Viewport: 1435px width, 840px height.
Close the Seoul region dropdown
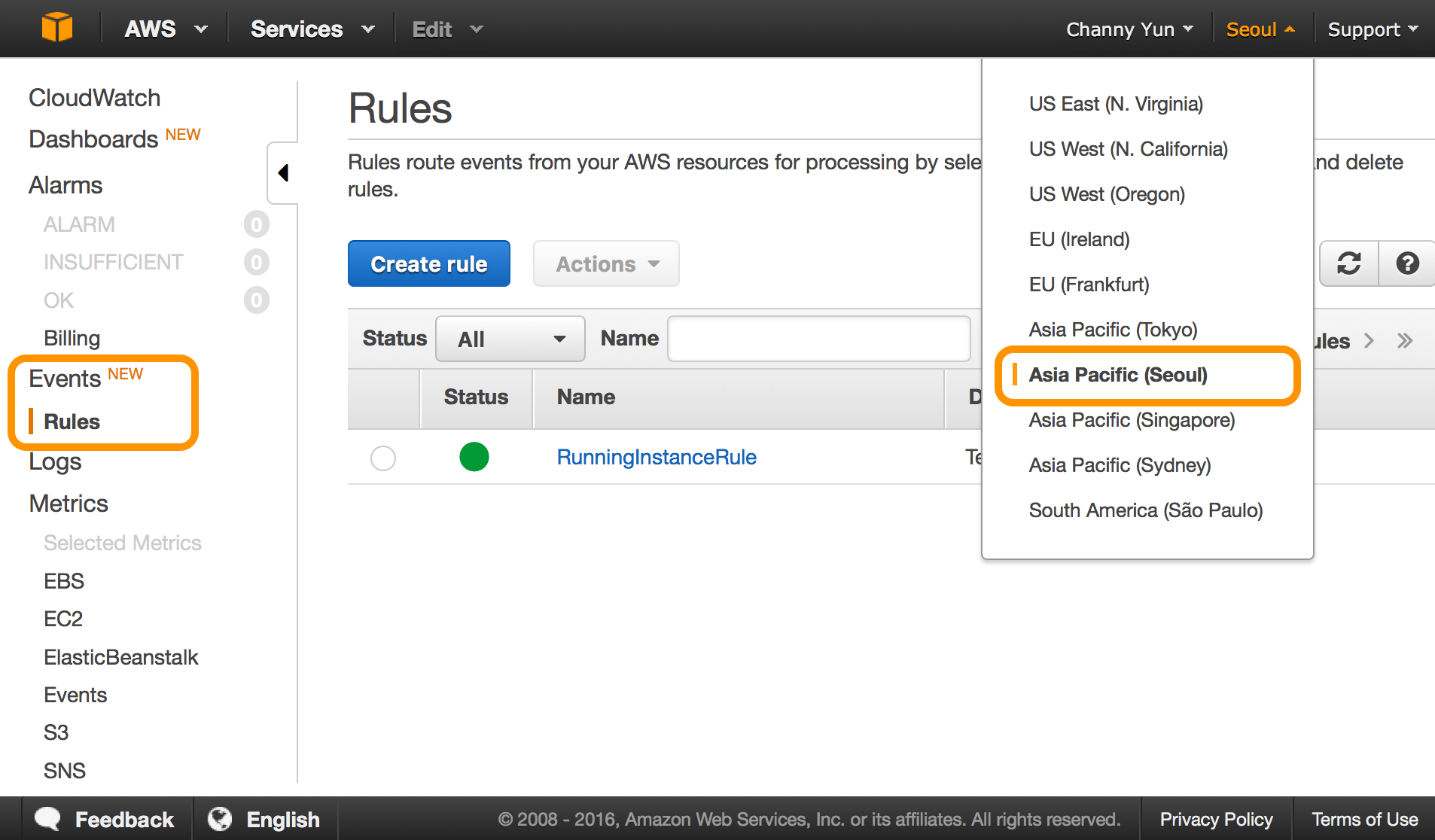coord(1261,29)
